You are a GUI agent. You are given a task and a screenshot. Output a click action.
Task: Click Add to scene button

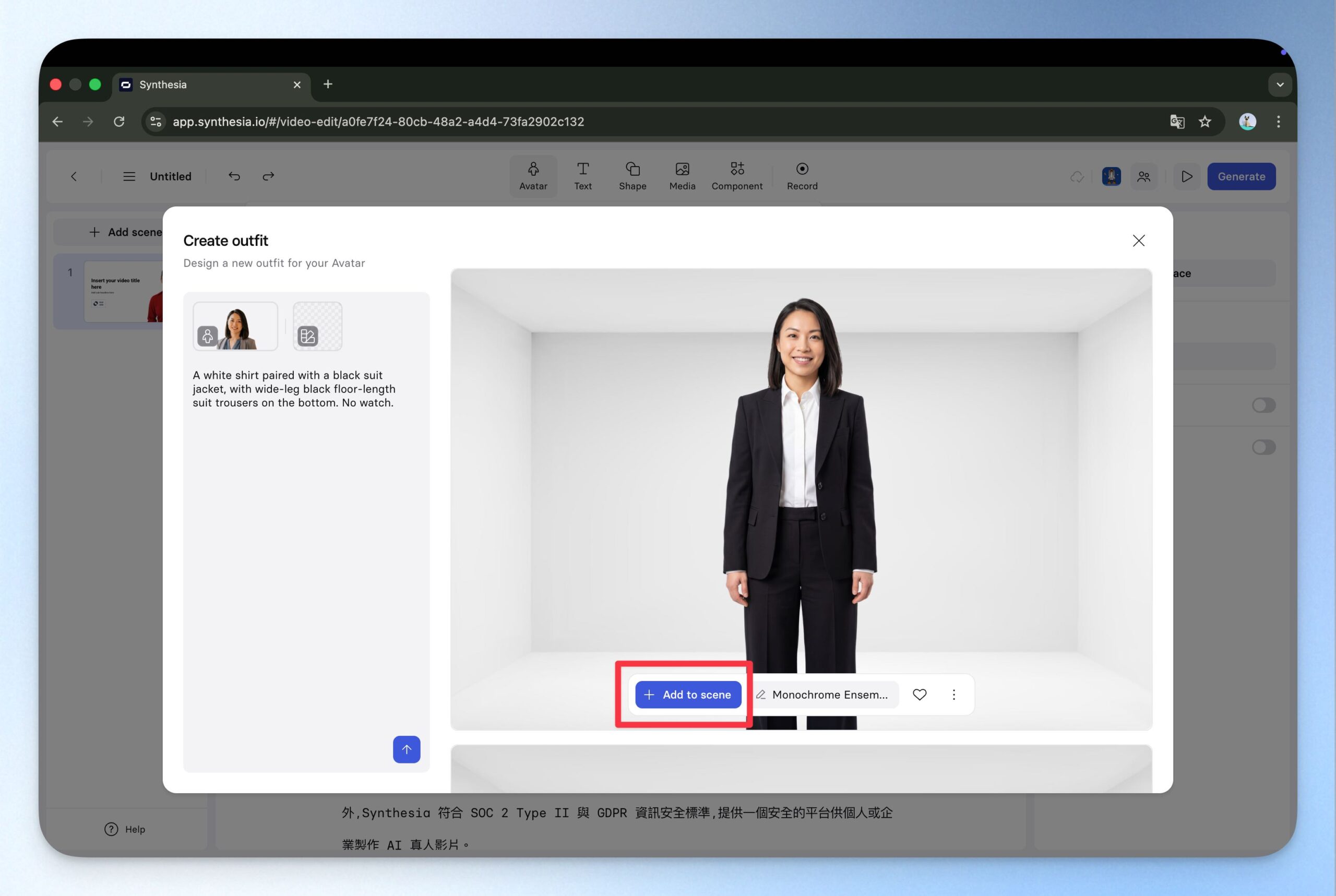[x=687, y=694]
